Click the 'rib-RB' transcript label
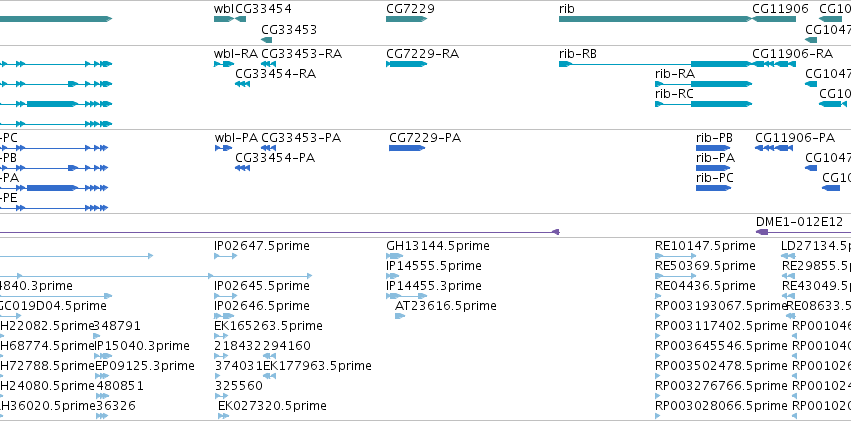The image size is (851, 421). pyautogui.click(x=578, y=54)
